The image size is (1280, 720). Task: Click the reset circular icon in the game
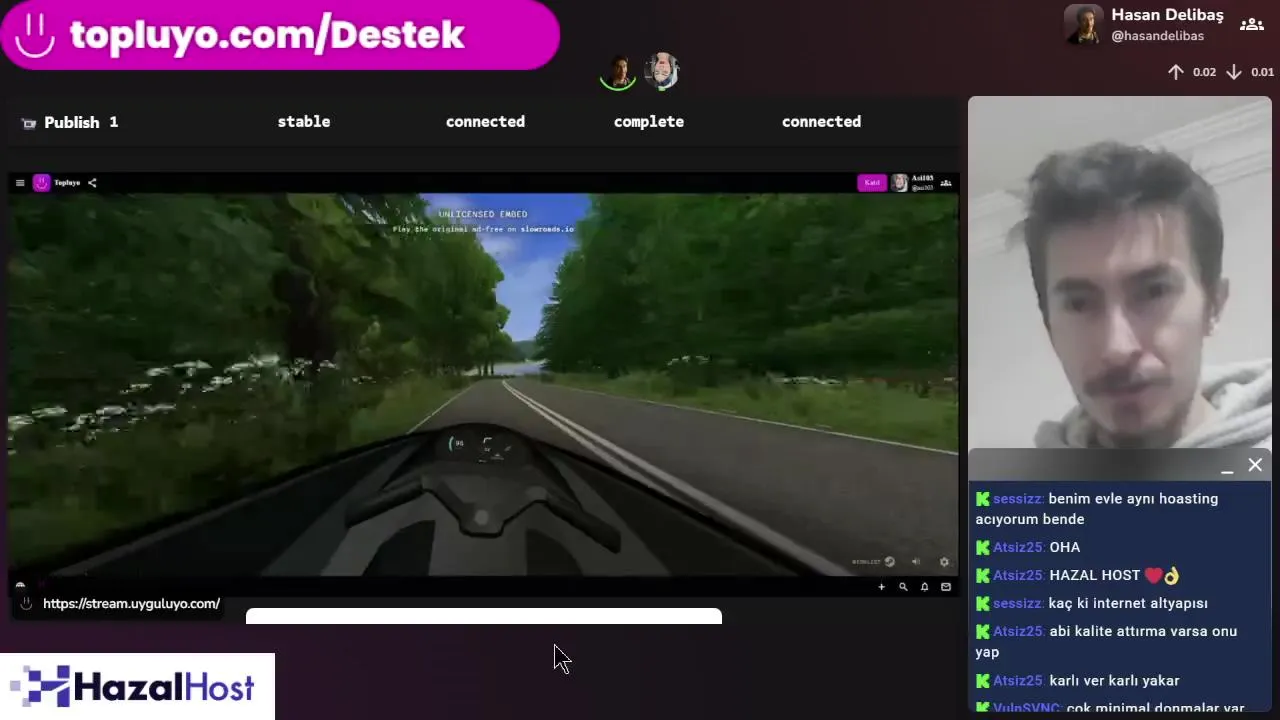pos(889,562)
